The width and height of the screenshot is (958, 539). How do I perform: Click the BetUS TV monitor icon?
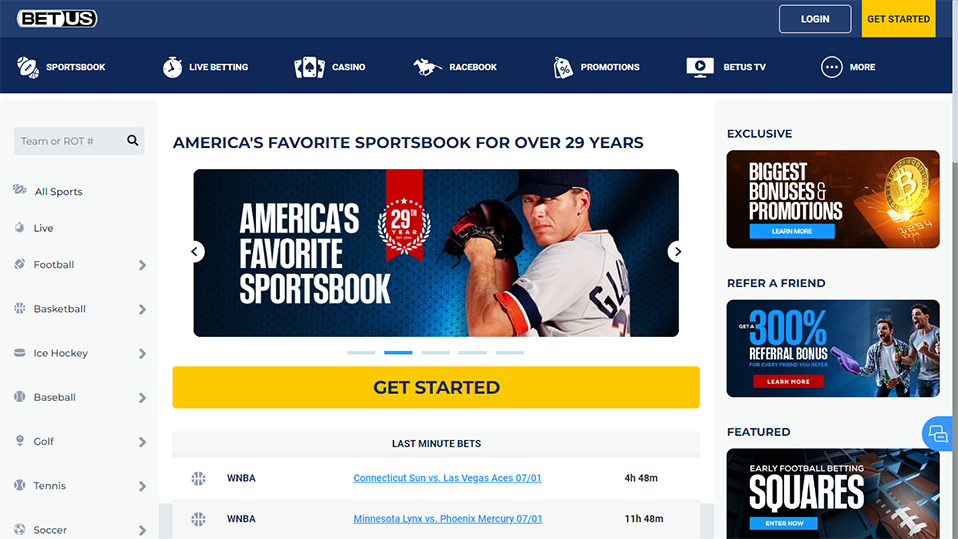tap(700, 67)
